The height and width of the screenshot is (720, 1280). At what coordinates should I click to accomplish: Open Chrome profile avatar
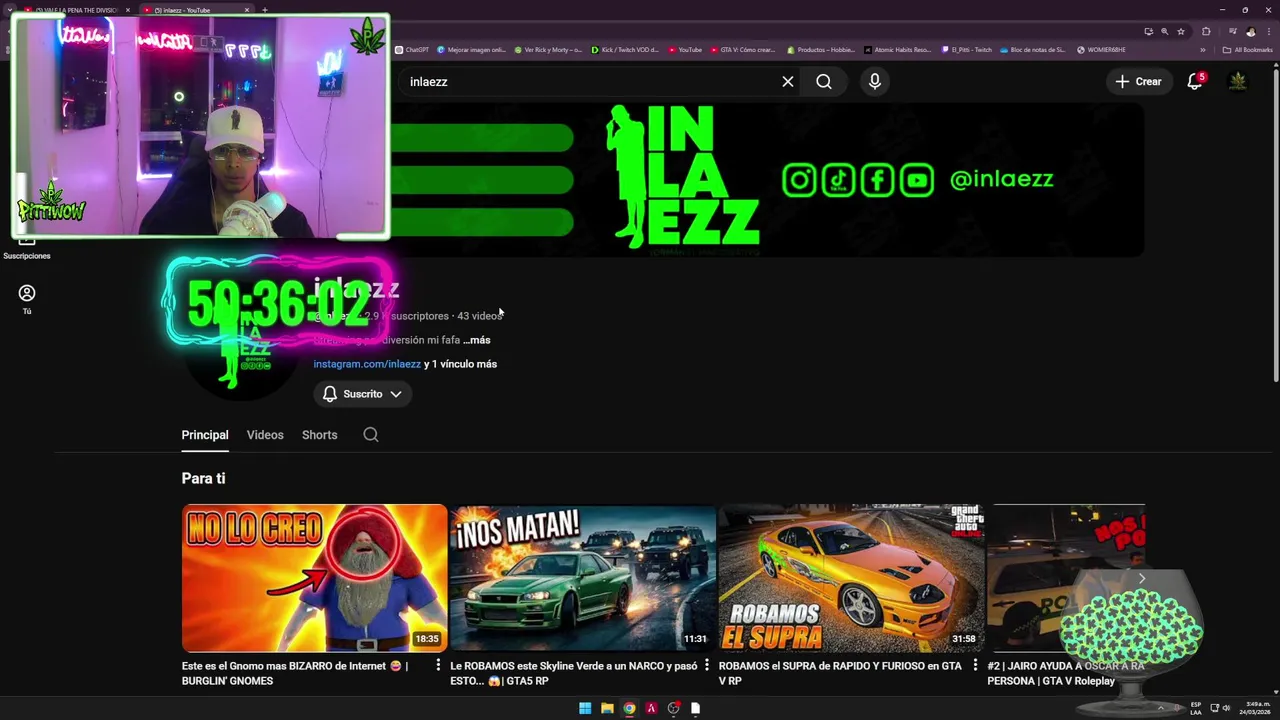point(1250,31)
